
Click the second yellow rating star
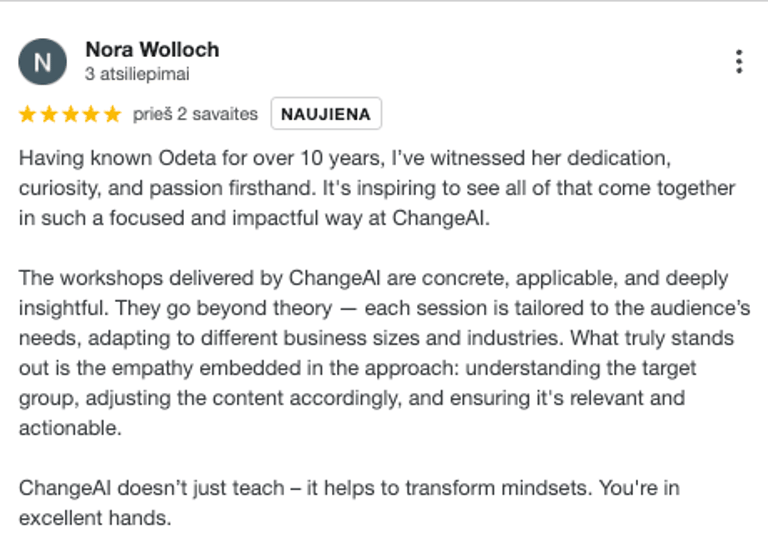click(x=49, y=114)
